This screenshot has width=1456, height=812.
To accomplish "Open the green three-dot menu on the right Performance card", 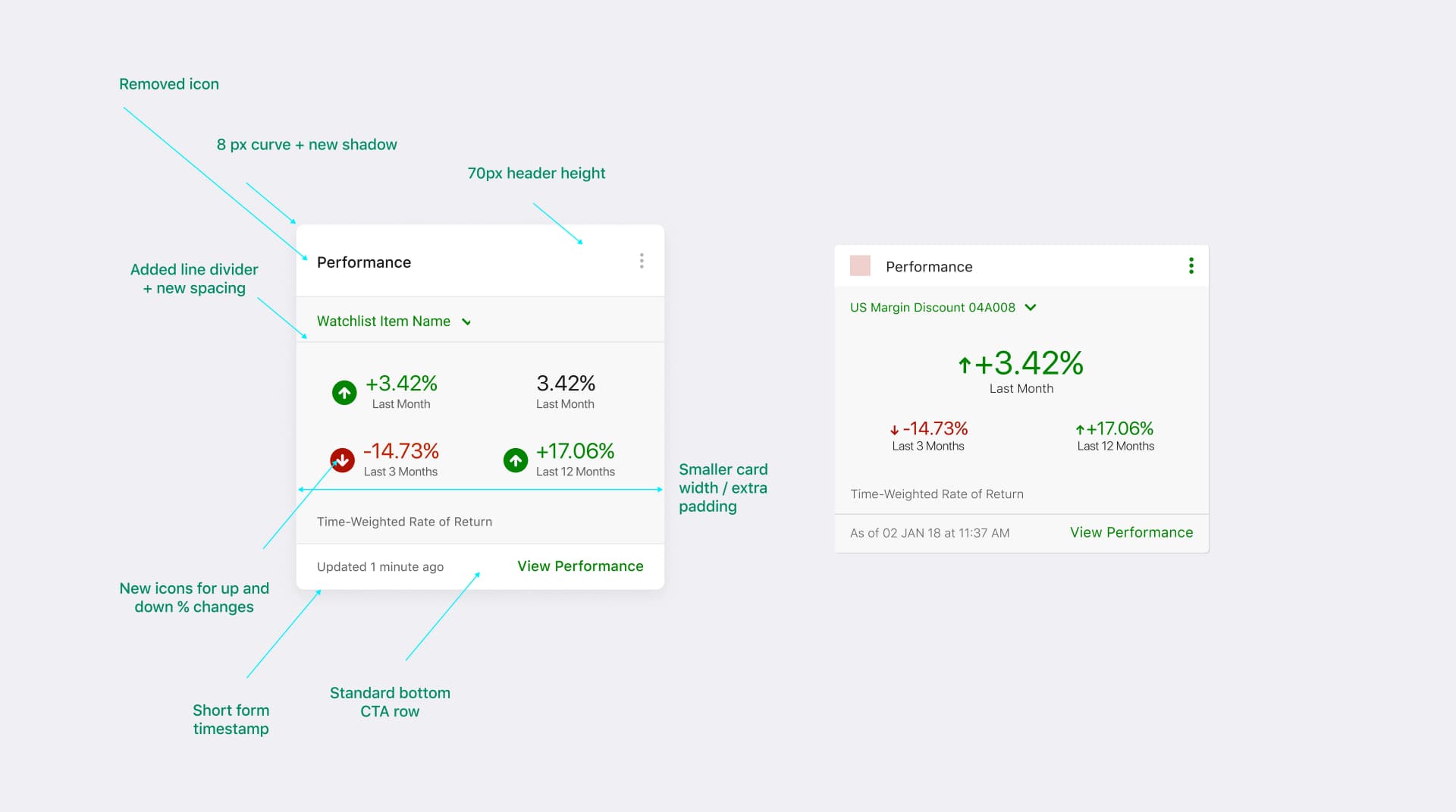I will [x=1191, y=265].
